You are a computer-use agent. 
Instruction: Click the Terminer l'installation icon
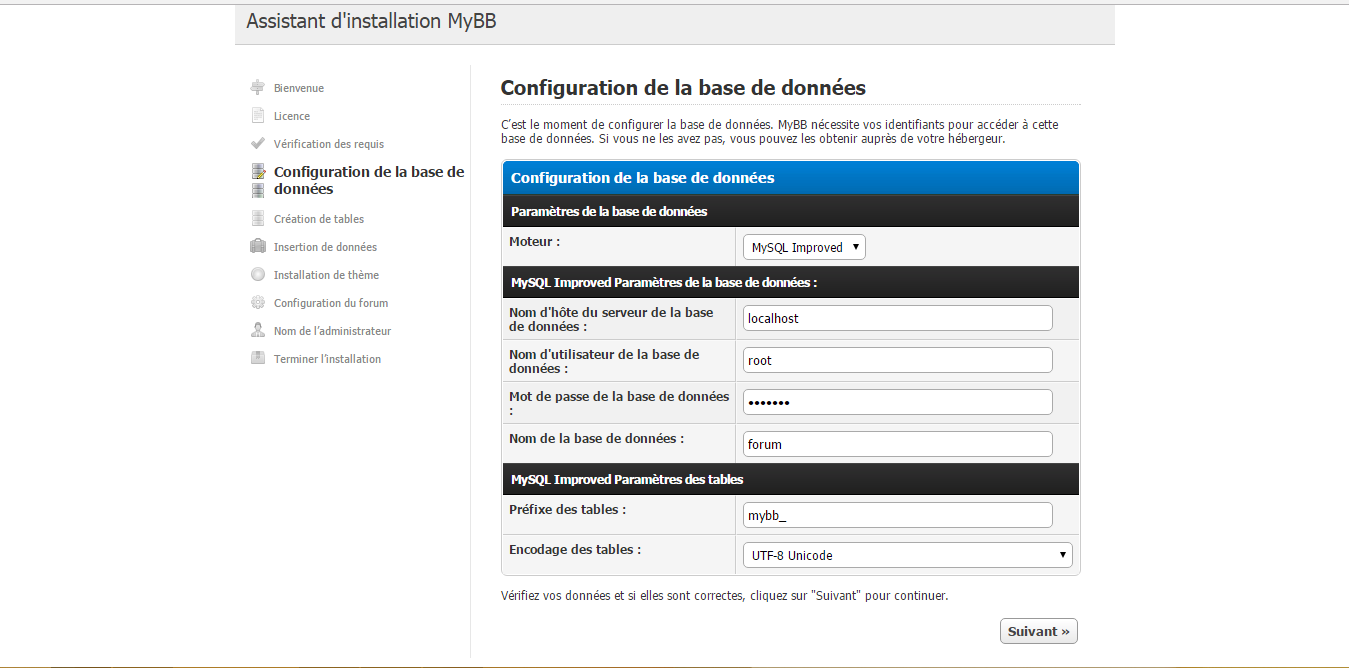pos(258,358)
